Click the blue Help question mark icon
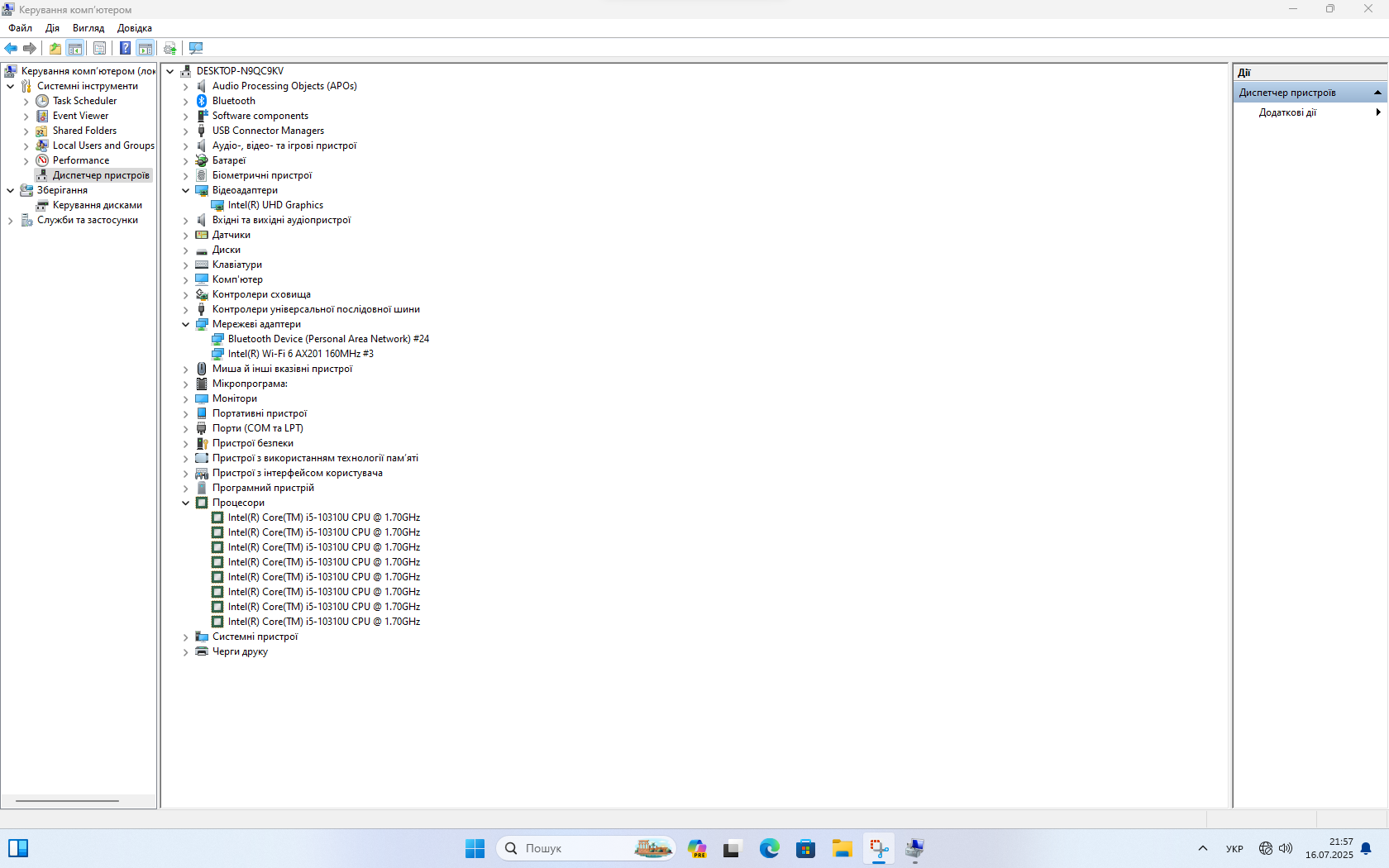The image size is (1389, 868). [125, 48]
